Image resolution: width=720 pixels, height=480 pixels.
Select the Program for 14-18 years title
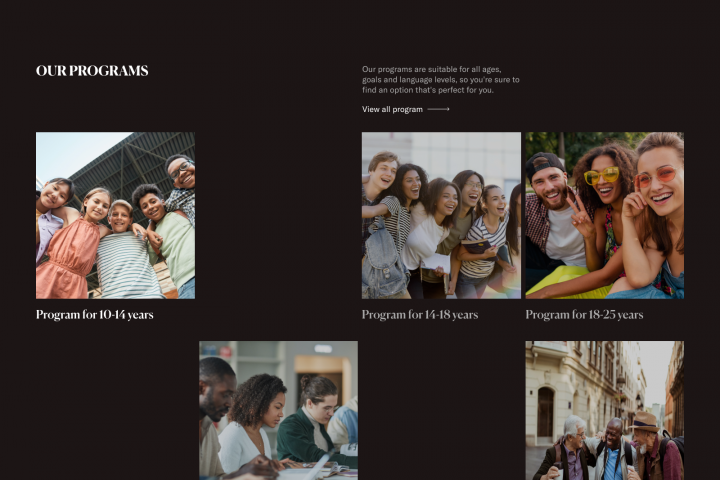[x=420, y=315]
